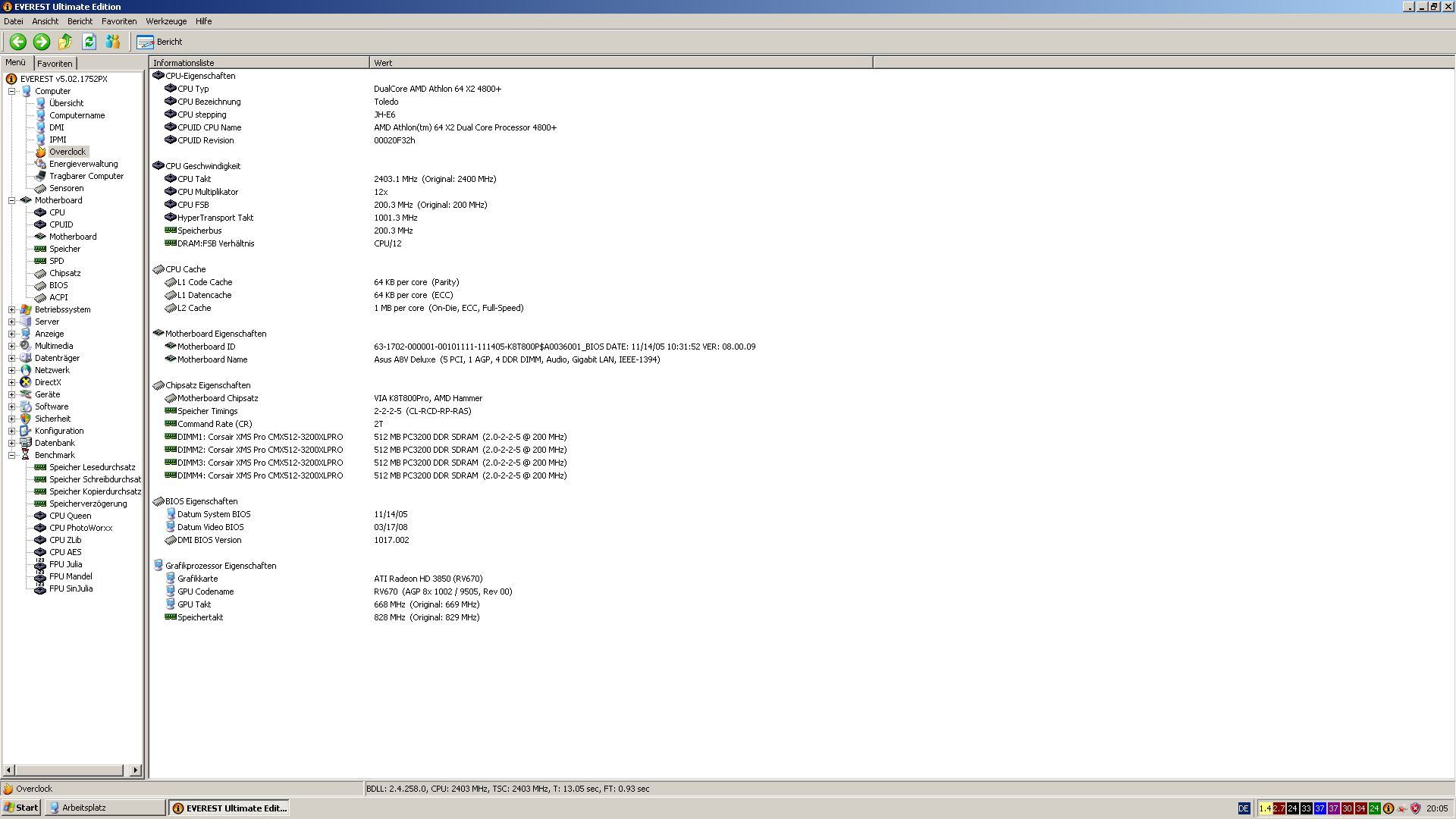Click CPU Queen benchmark icon
1456x819 pixels.
(x=41, y=516)
